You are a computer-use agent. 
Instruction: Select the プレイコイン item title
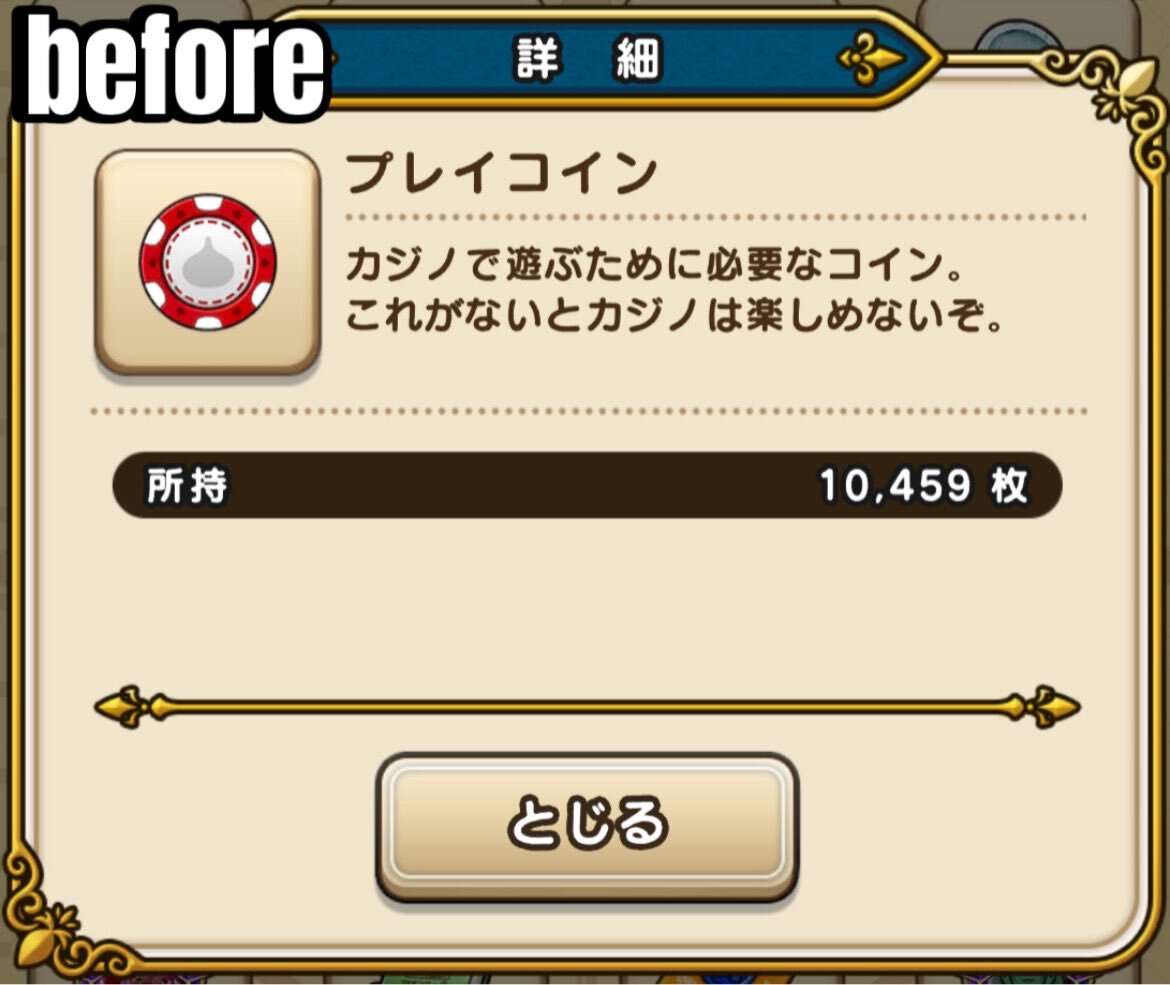click(501, 174)
